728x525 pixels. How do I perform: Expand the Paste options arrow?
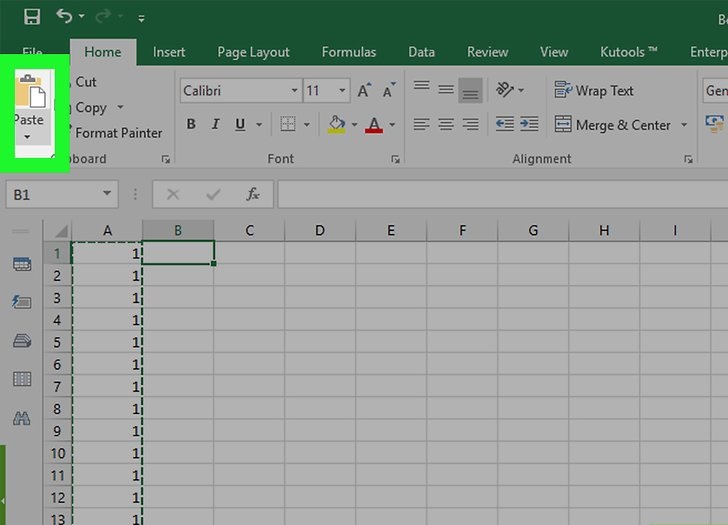(27, 137)
